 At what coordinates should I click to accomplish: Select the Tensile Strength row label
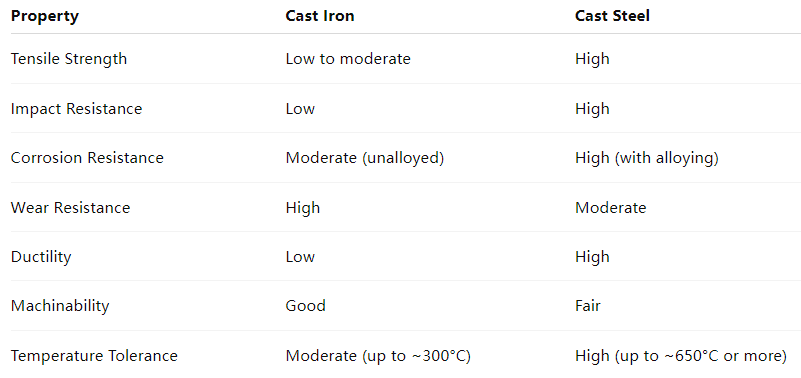(x=69, y=59)
